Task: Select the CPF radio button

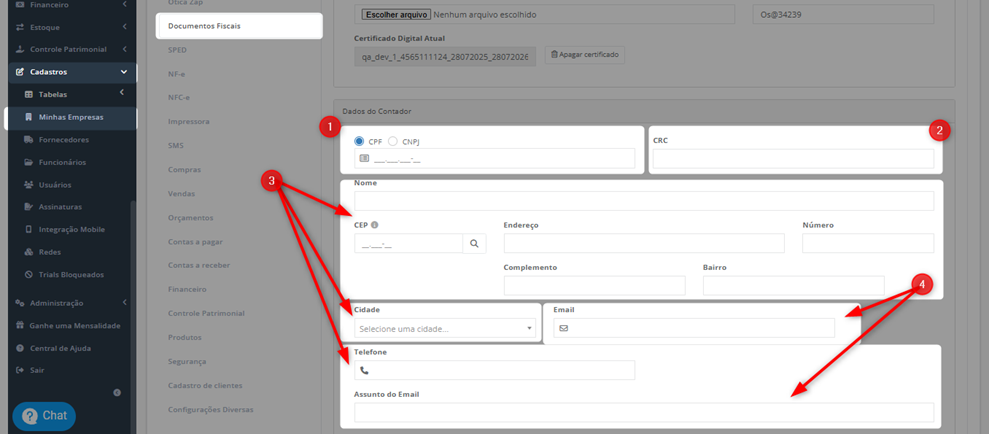Action: pos(360,141)
